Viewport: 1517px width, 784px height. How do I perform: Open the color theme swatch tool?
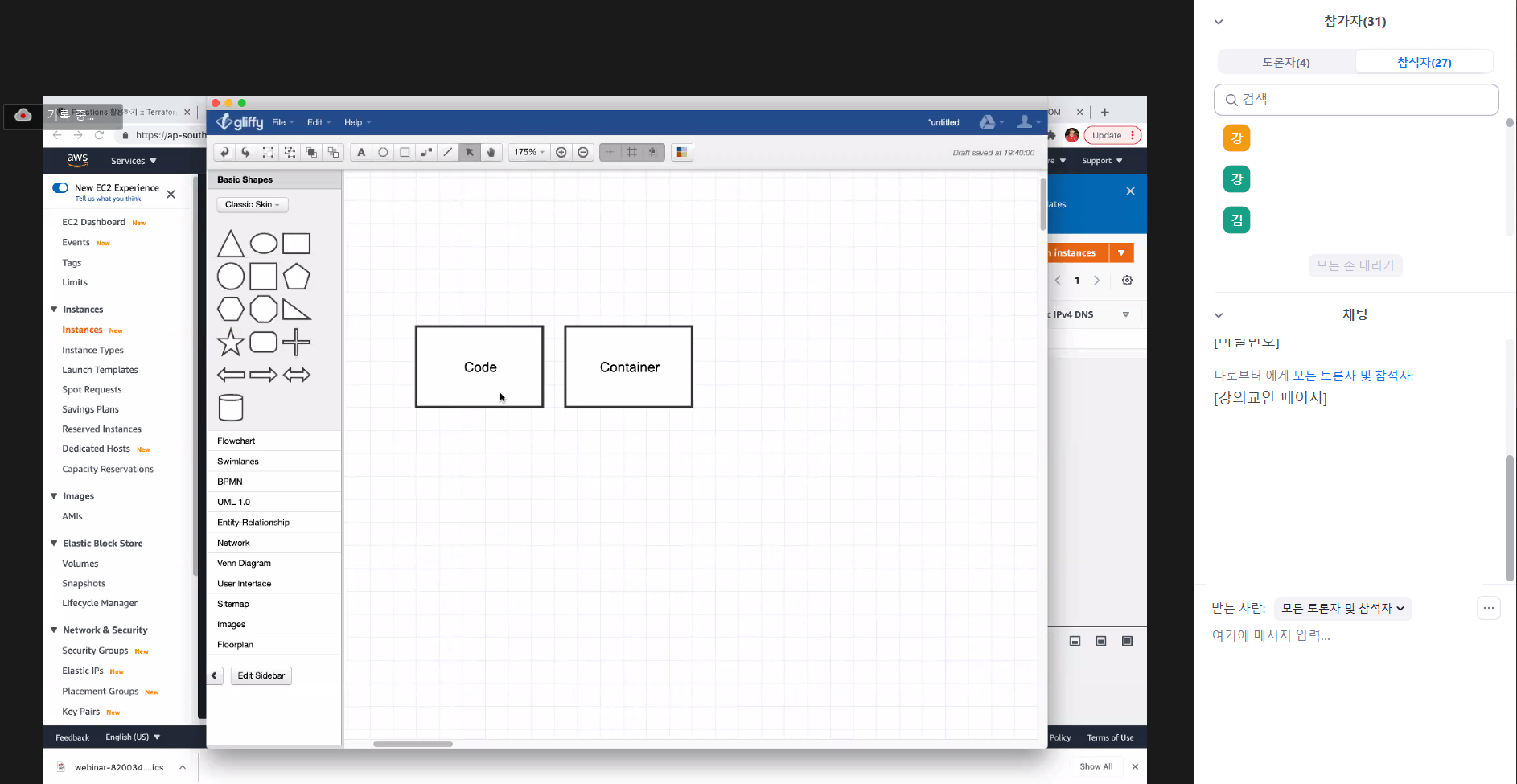click(681, 152)
